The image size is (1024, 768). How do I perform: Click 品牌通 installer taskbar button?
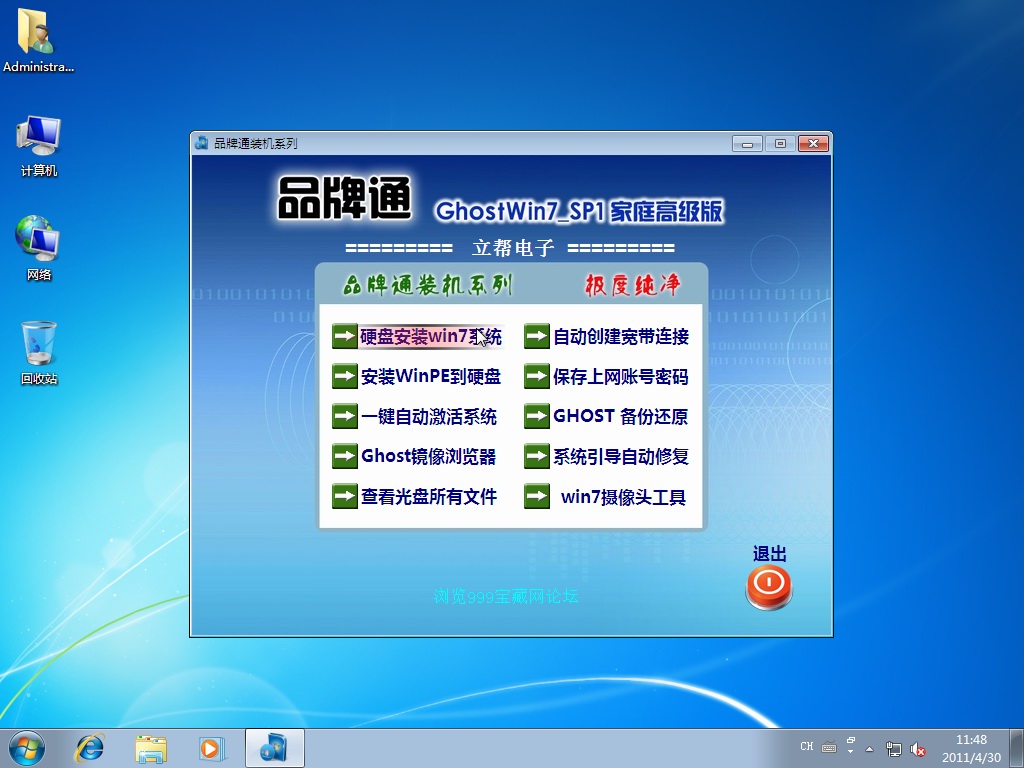coord(274,748)
